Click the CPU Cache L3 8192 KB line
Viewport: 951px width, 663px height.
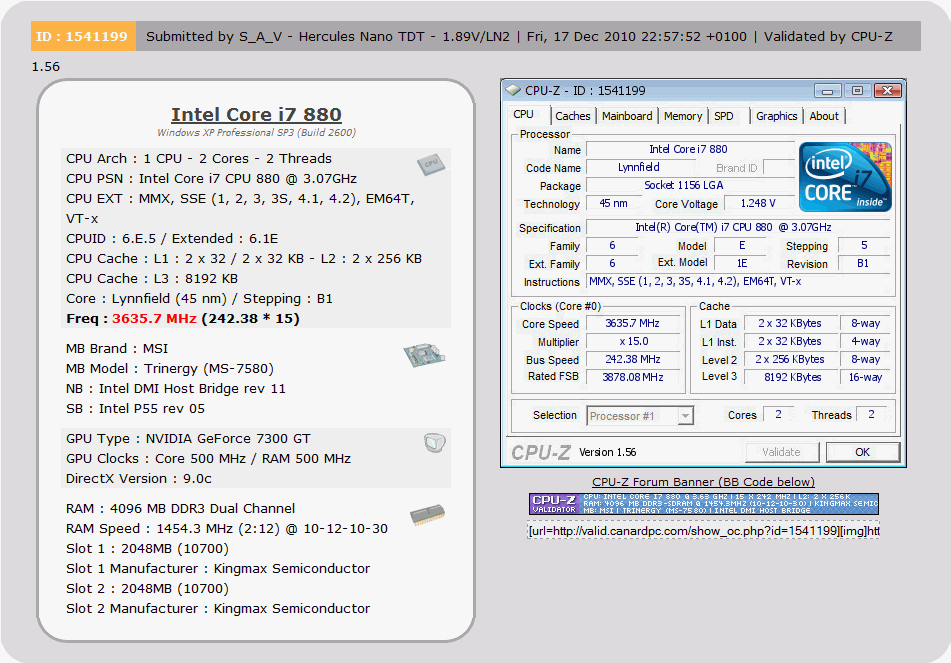(x=152, y=278)
